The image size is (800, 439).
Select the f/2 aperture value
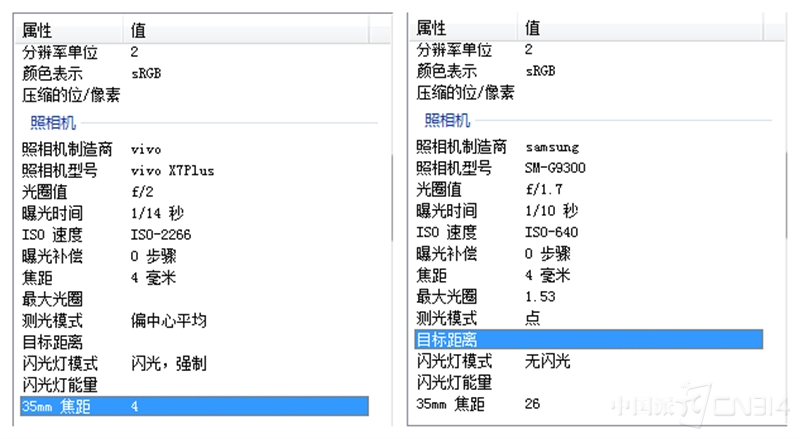tap(142, 192)
